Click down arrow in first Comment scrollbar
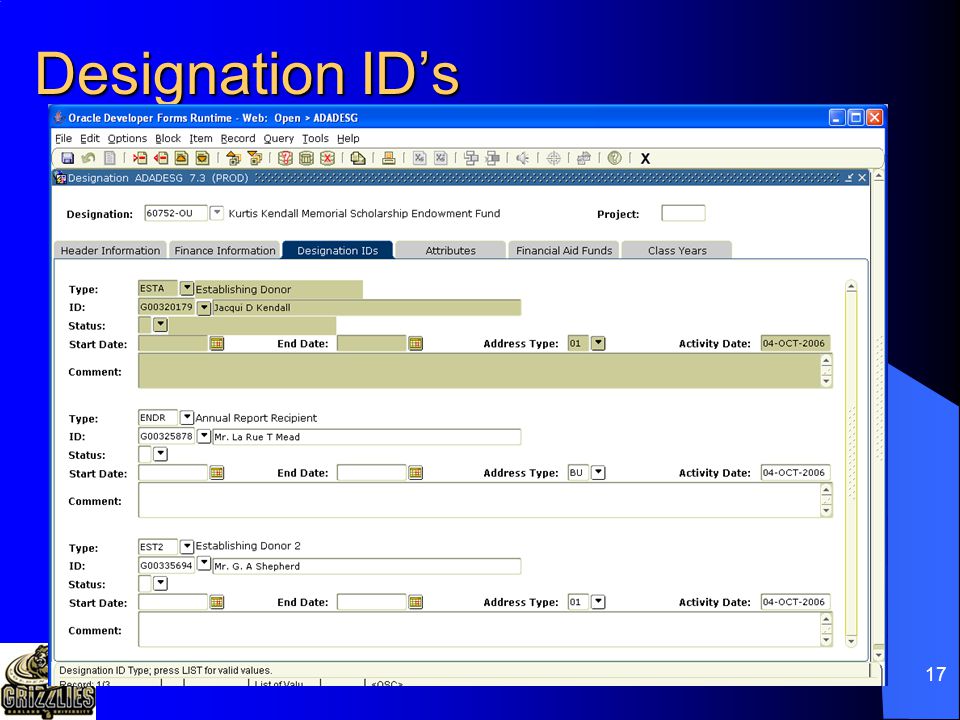Screen dimensions: 960x720 click(x=826, y=381)
